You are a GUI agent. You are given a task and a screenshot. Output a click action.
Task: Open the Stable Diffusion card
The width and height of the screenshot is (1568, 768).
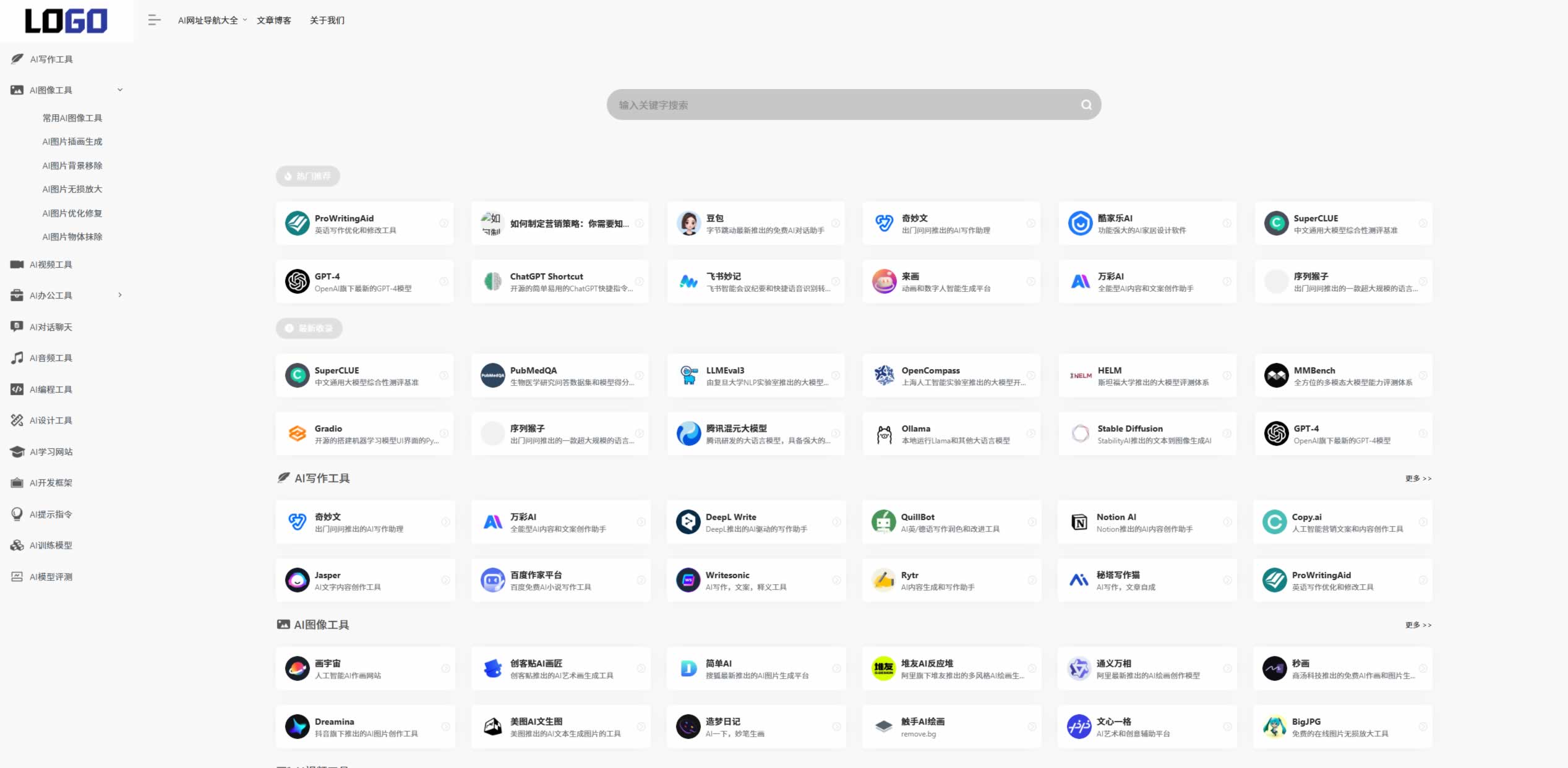click(1147, 433)
